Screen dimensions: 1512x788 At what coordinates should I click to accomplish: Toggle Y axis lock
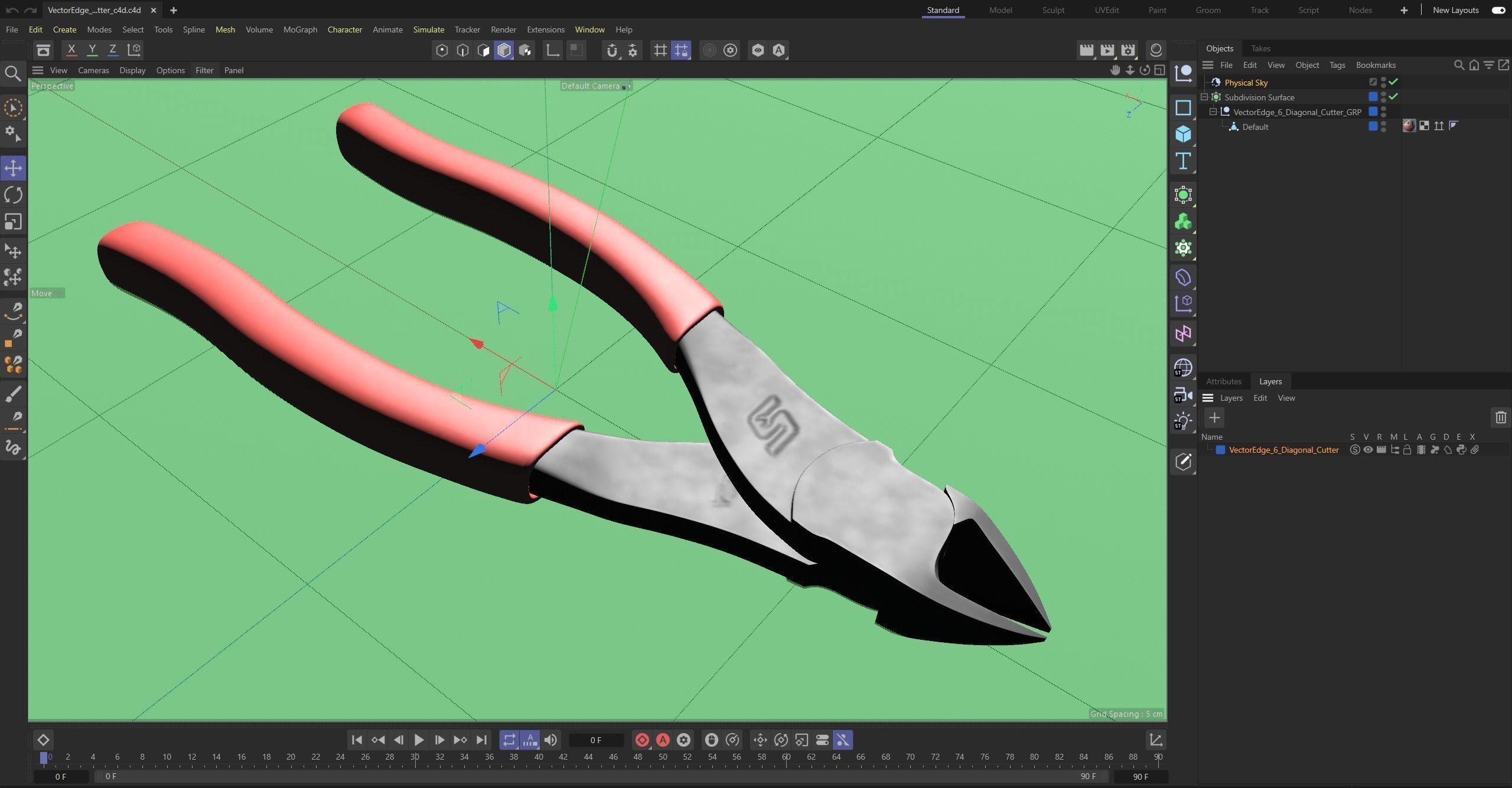pyautogui.click(x=92, y=50)
